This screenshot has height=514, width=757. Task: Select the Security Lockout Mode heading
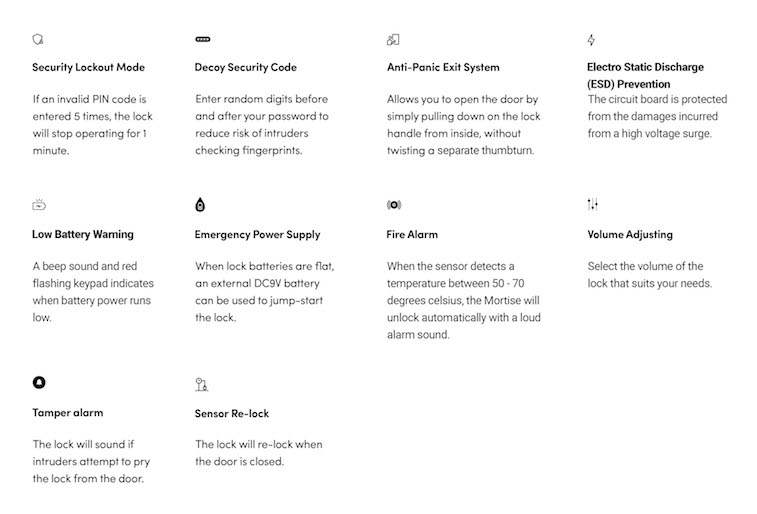[x=88, y=68]
